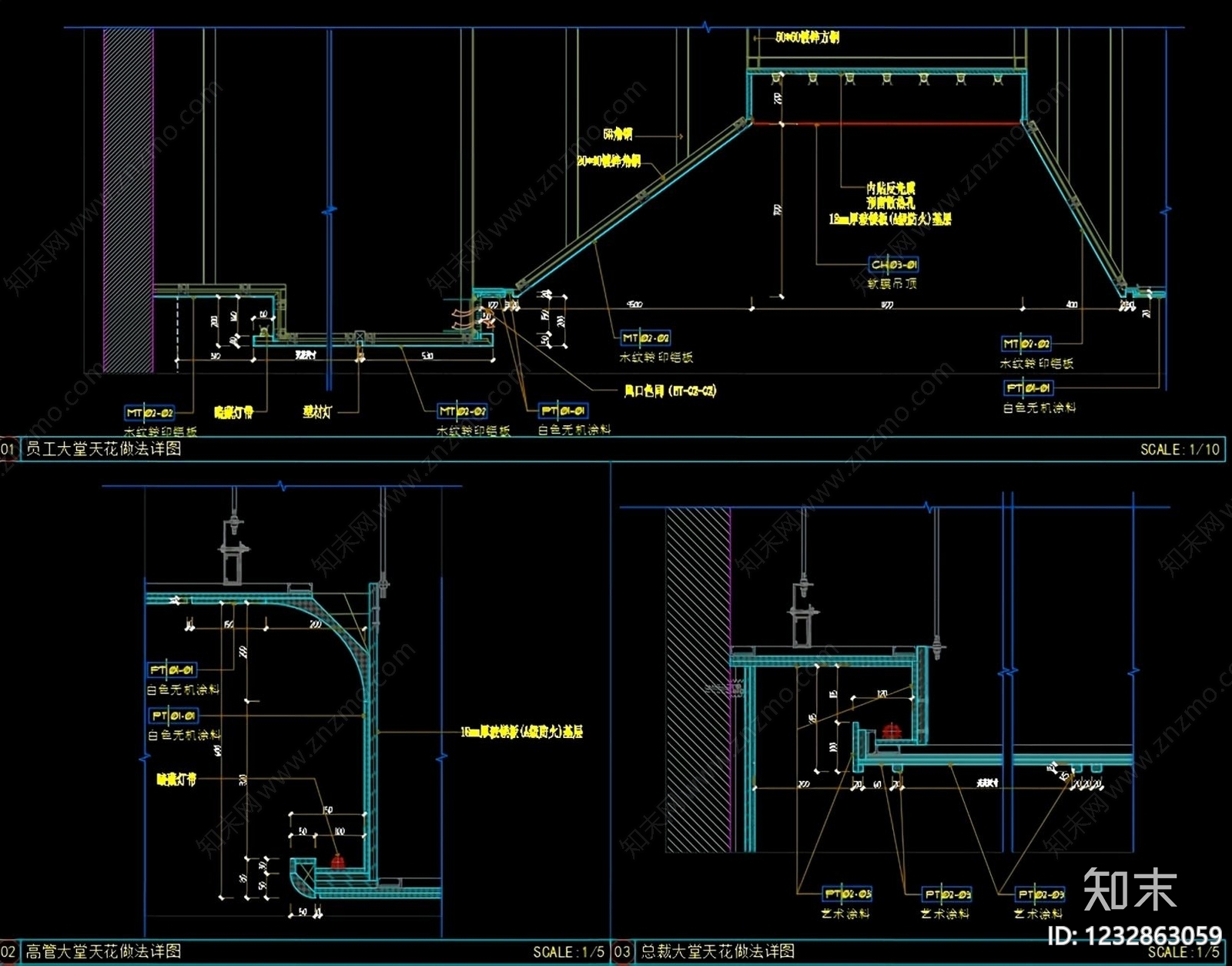Click the leftmost PT 02-03 tag in drawing 03
This screenshot has height=966, width=1232.
click(847, 894)
